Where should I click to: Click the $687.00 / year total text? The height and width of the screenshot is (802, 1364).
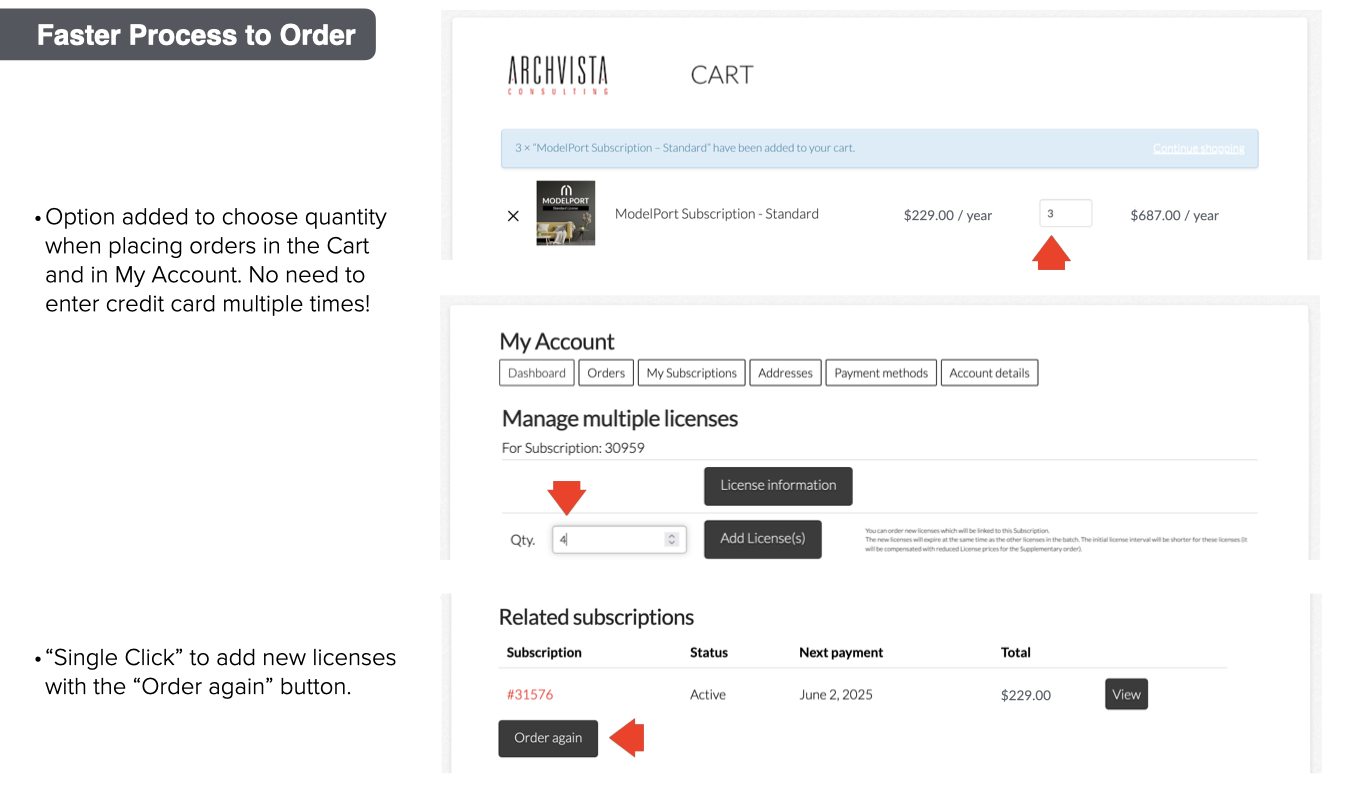[1175, 215]
